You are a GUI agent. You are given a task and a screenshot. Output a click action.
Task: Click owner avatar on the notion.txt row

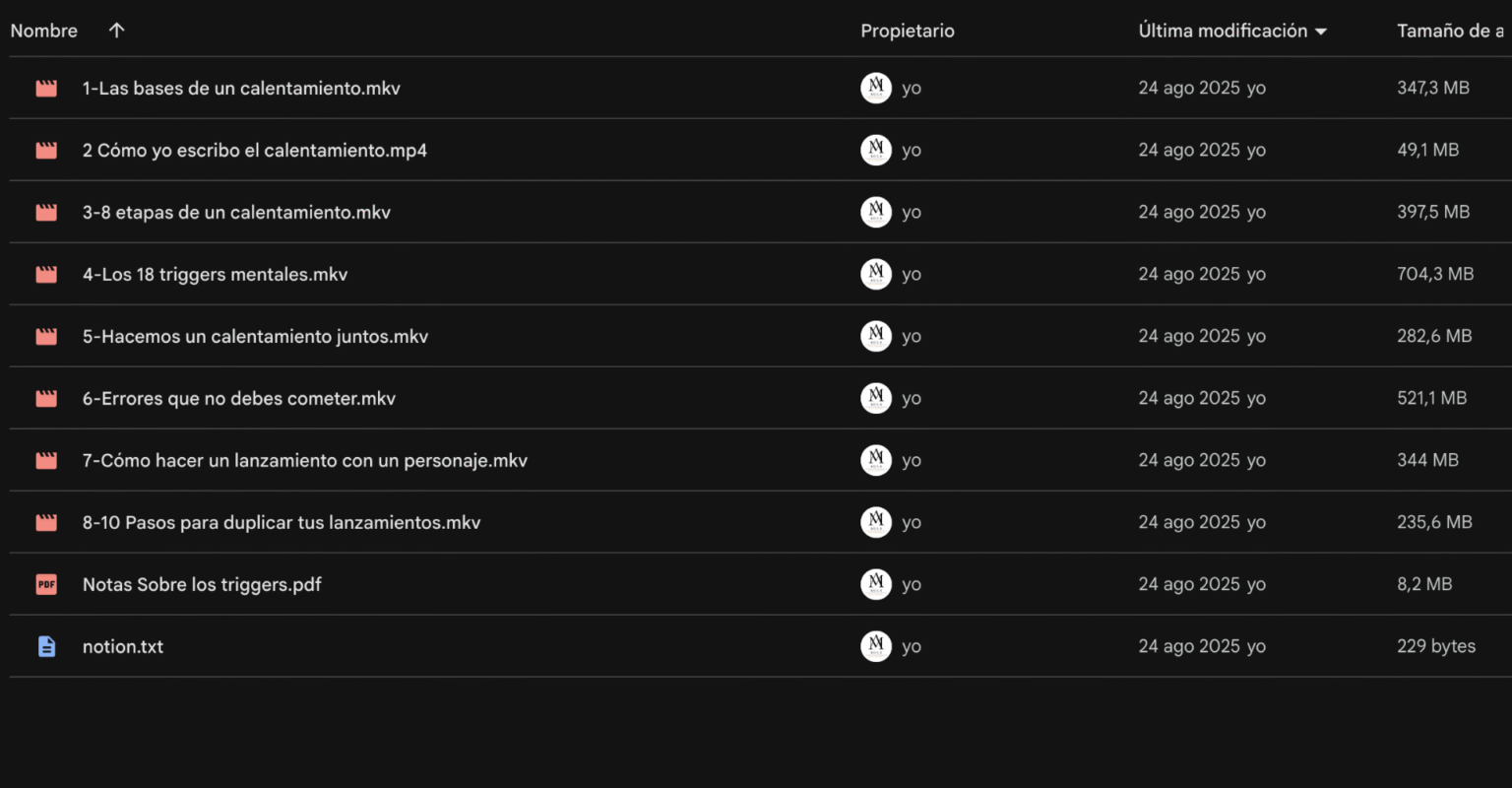pos(875,646)
